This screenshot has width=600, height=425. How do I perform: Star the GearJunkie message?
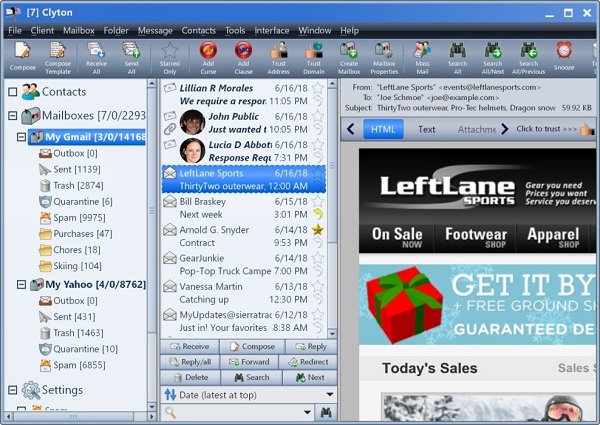click(318, 258)
